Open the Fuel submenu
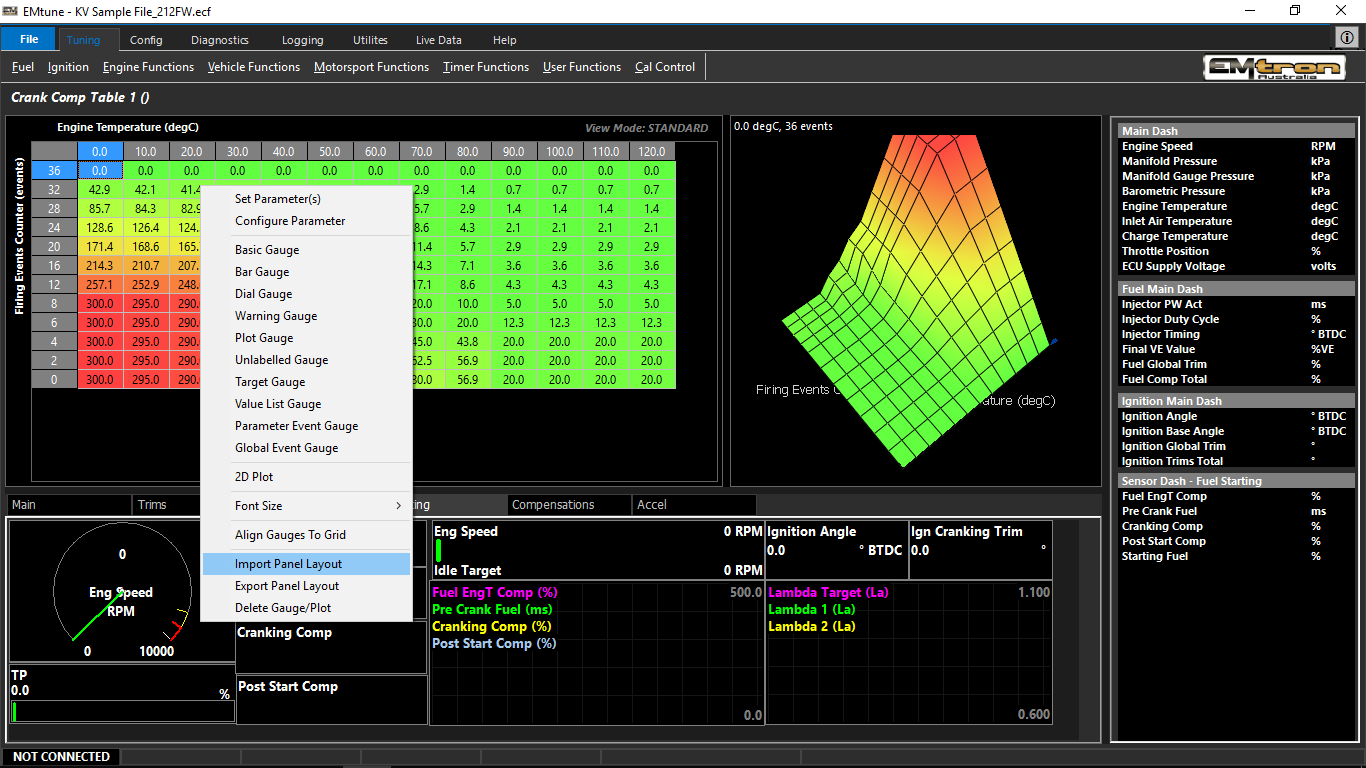This screenshot has height=768, width=1366. [23, 67]
